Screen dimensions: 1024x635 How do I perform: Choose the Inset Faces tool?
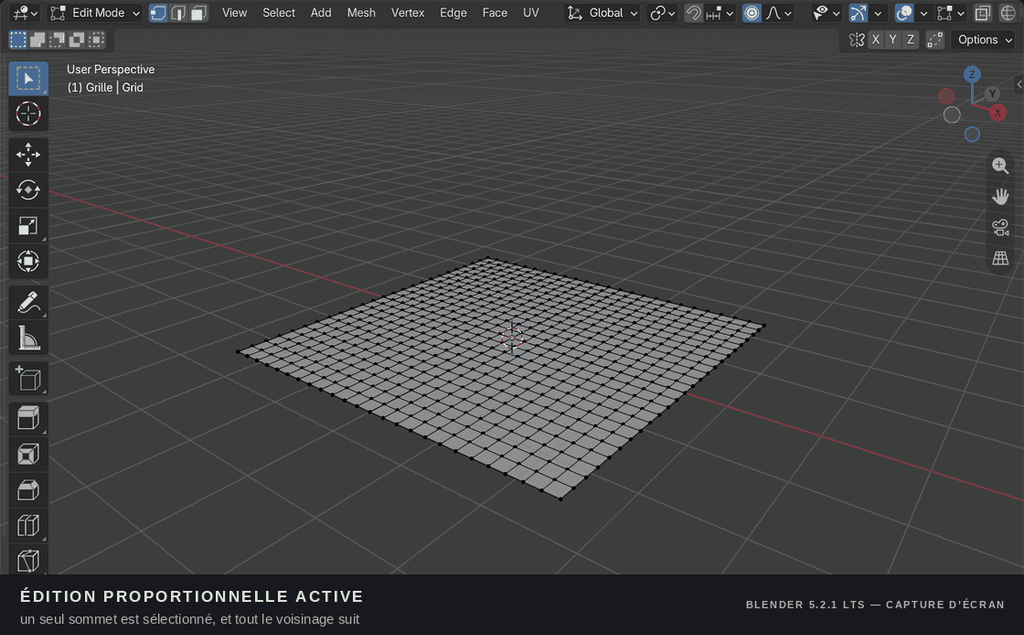click(x=28, y=454)
